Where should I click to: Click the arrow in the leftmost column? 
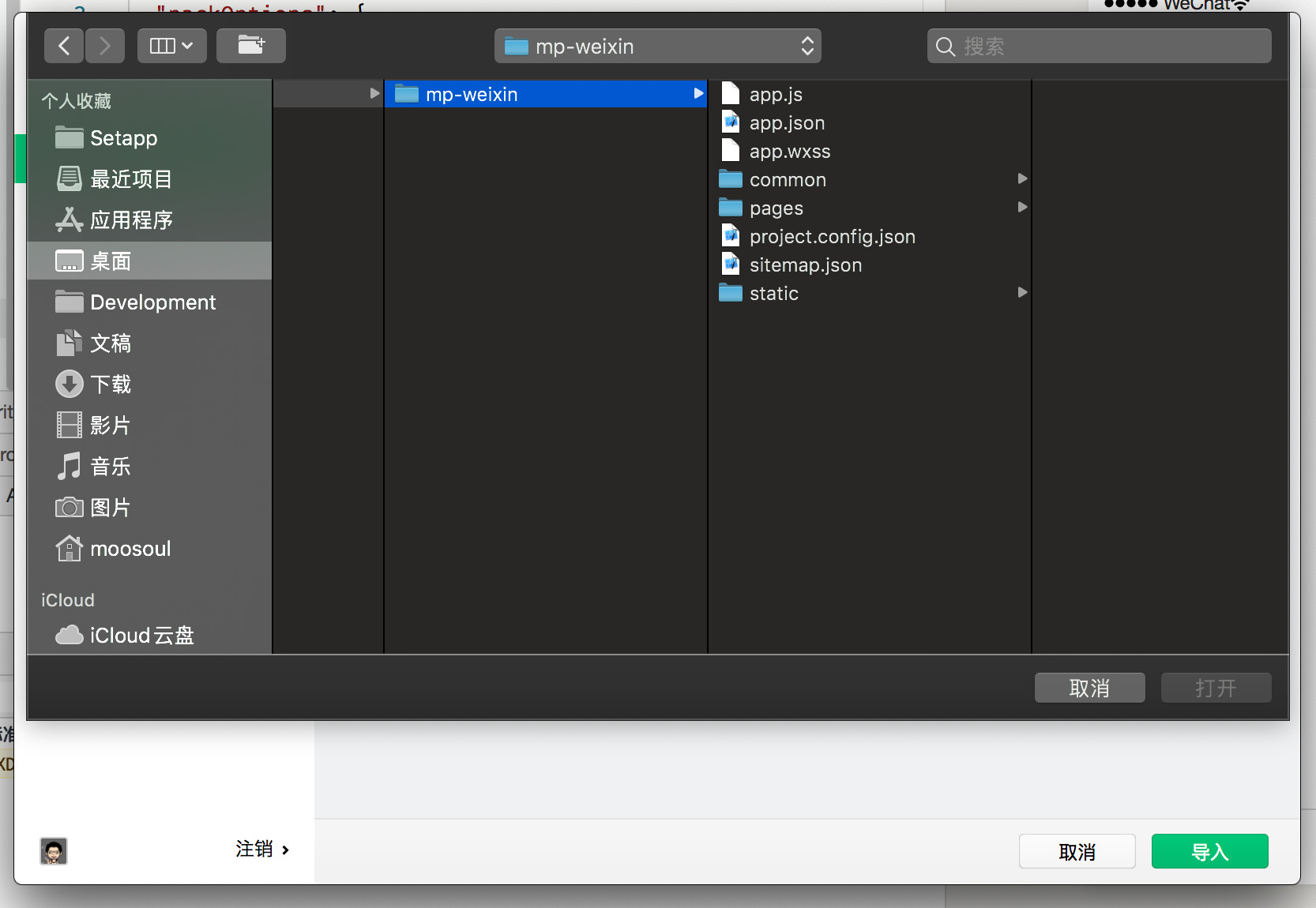[x=374, y=94]
